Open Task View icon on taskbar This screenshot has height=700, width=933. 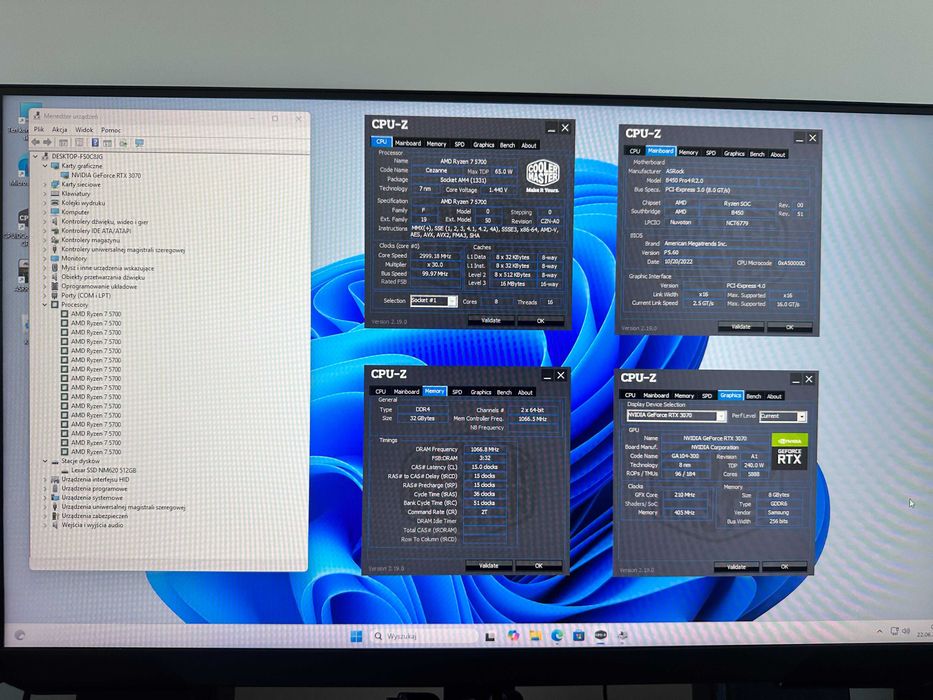[490, 636]
